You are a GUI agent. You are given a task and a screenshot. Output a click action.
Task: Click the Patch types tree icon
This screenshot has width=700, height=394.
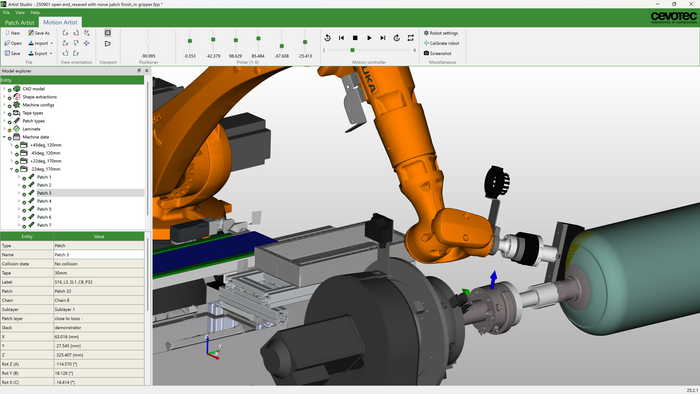(17, 121)
